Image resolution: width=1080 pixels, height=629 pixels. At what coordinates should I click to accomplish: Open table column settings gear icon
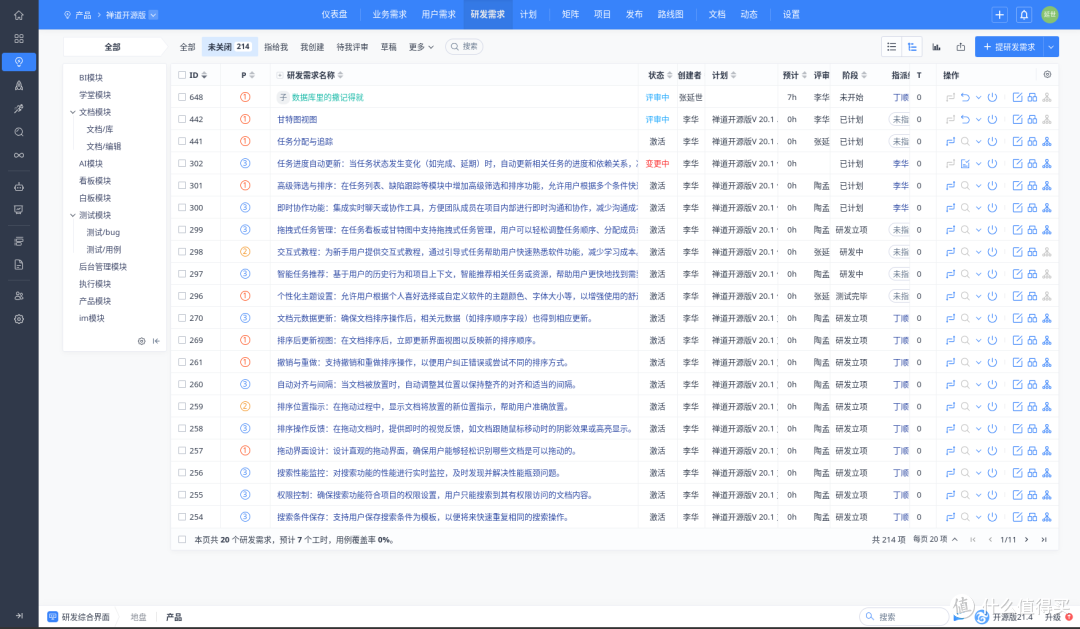(x=1047, y=74)
